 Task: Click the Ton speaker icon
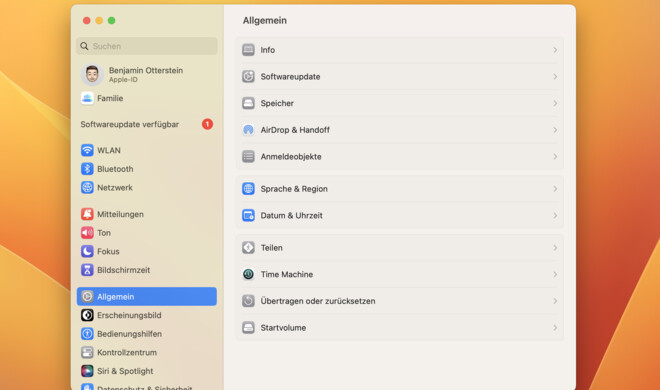click(87, 233)
